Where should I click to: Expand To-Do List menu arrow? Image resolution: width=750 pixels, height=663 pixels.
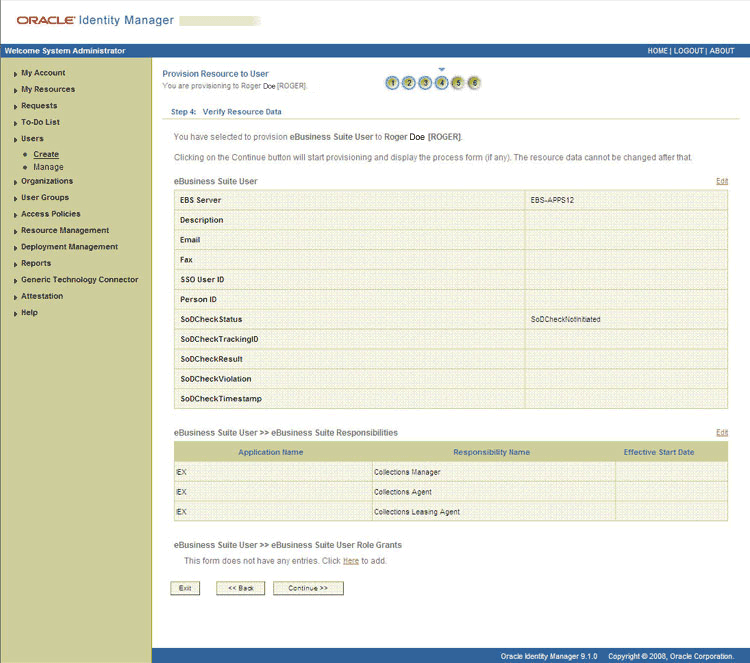point(15,123)
